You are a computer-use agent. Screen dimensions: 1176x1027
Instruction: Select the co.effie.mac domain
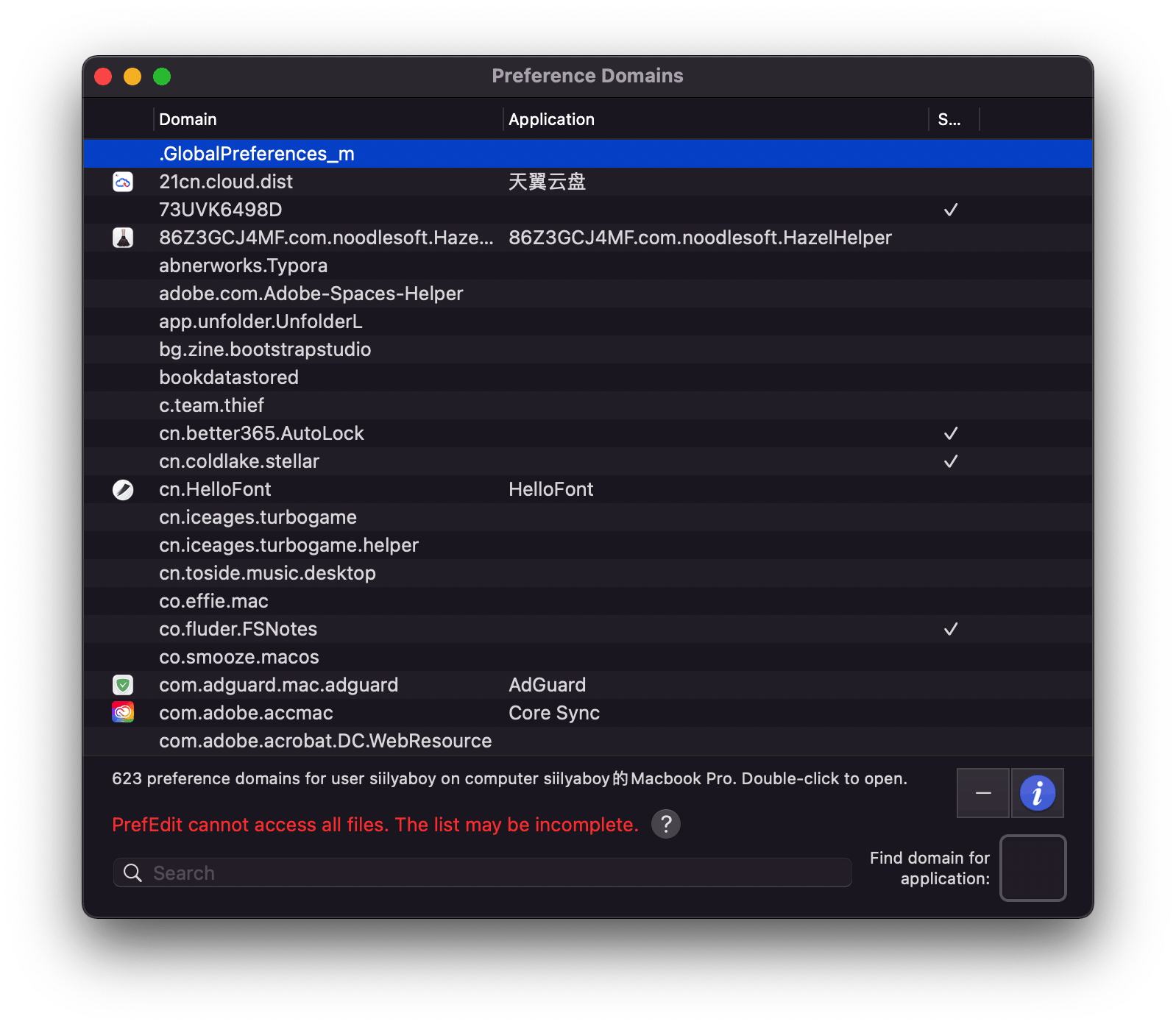point(213,601)
